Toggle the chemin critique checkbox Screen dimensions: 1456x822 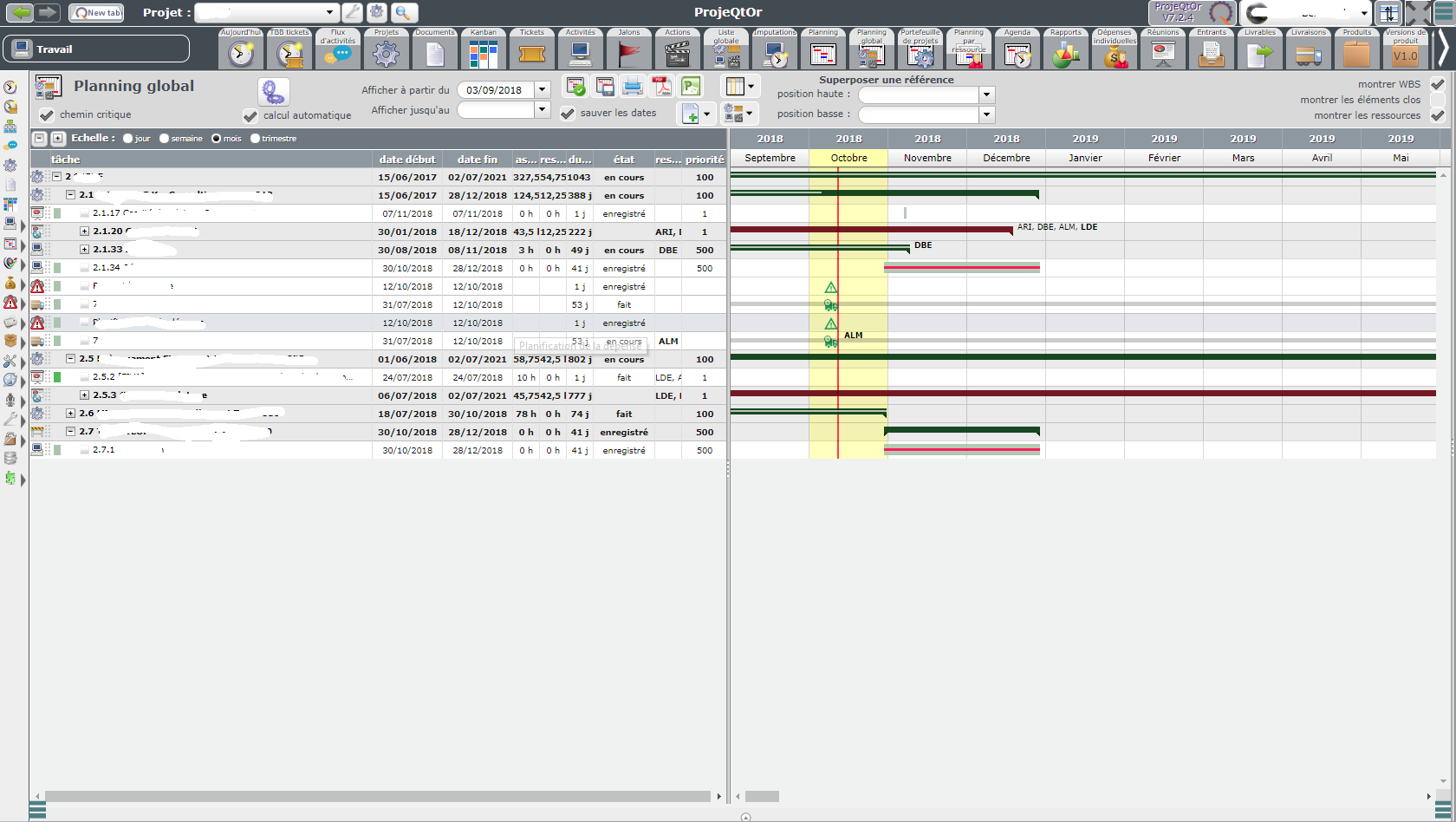point(47,115)
